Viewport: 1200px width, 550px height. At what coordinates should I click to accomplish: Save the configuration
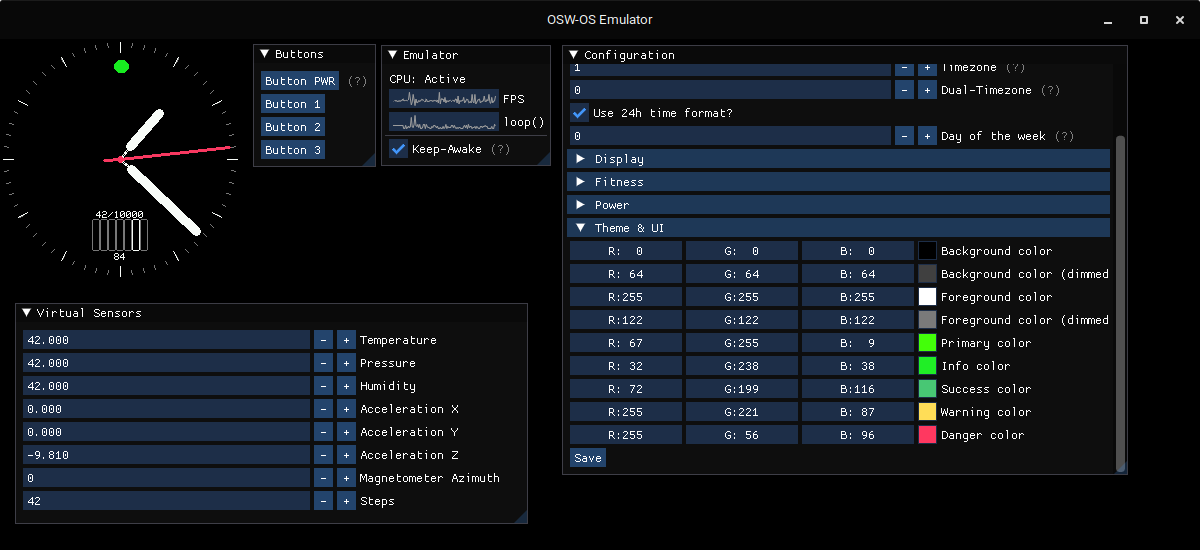pyautogui.click(x=588, y=458)
